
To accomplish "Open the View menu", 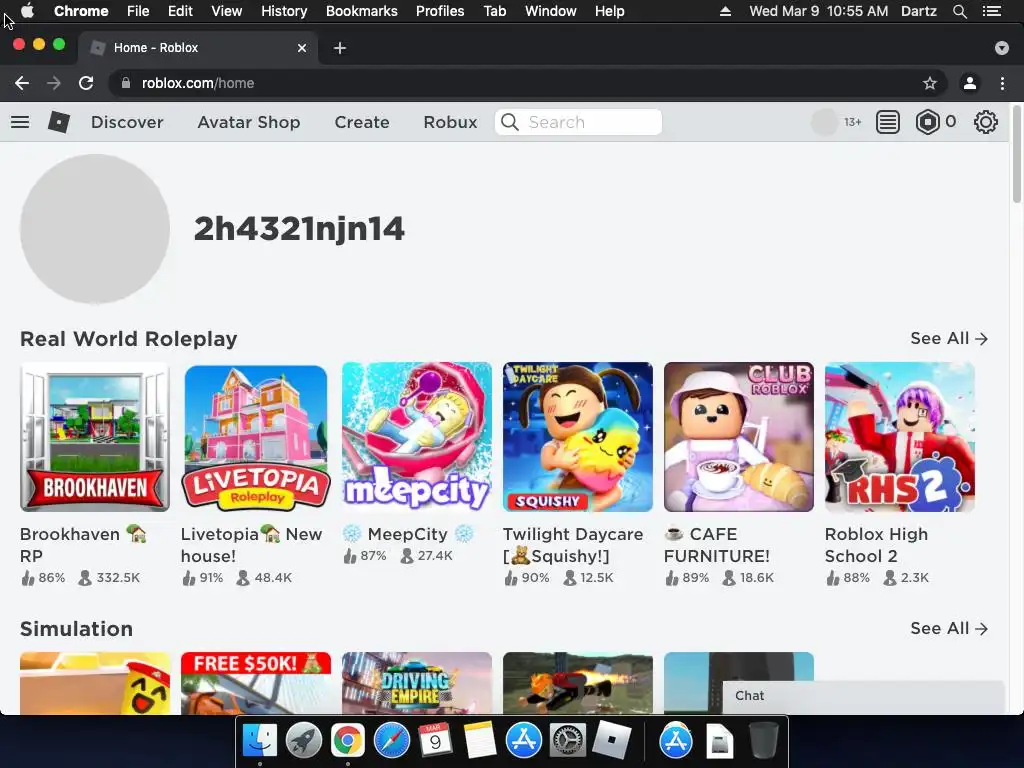I will [227, 11].
